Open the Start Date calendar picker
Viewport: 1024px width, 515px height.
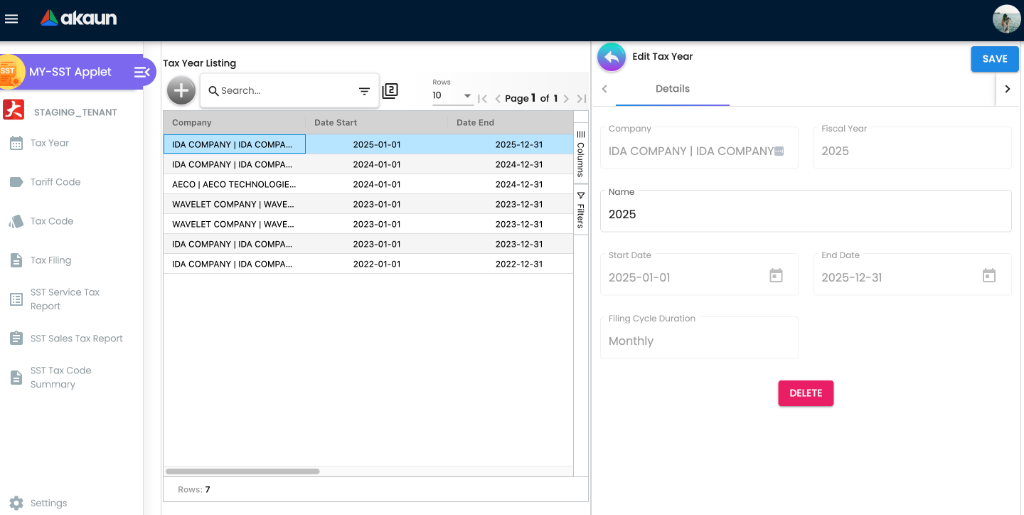775,276
